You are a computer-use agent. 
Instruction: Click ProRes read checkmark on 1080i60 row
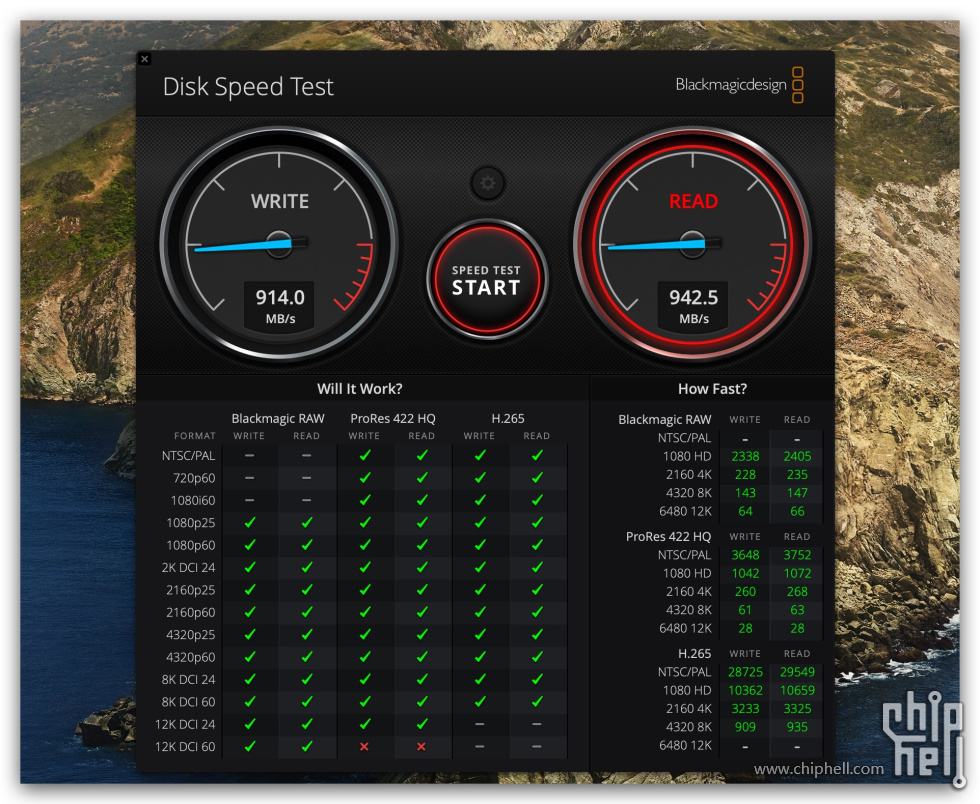coord(422,500)
